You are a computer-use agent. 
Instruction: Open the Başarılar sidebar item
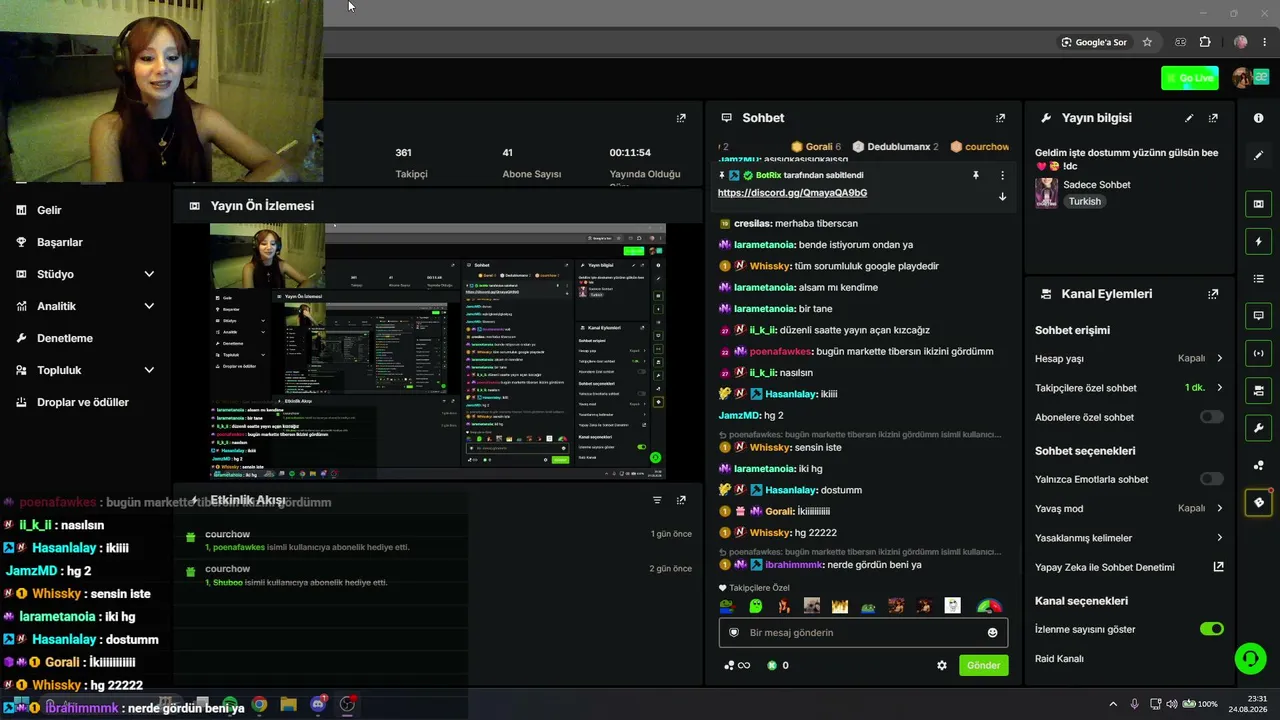point(60,242)
